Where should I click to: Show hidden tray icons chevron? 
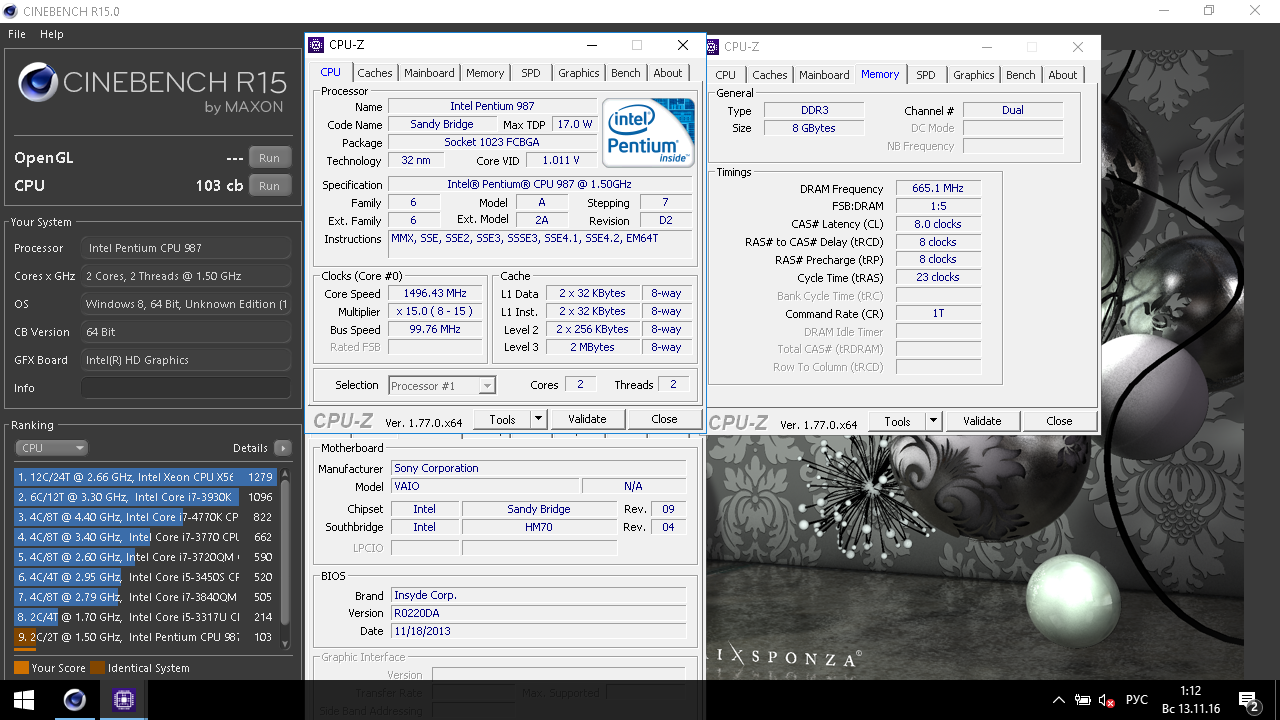pos(1058,701)
